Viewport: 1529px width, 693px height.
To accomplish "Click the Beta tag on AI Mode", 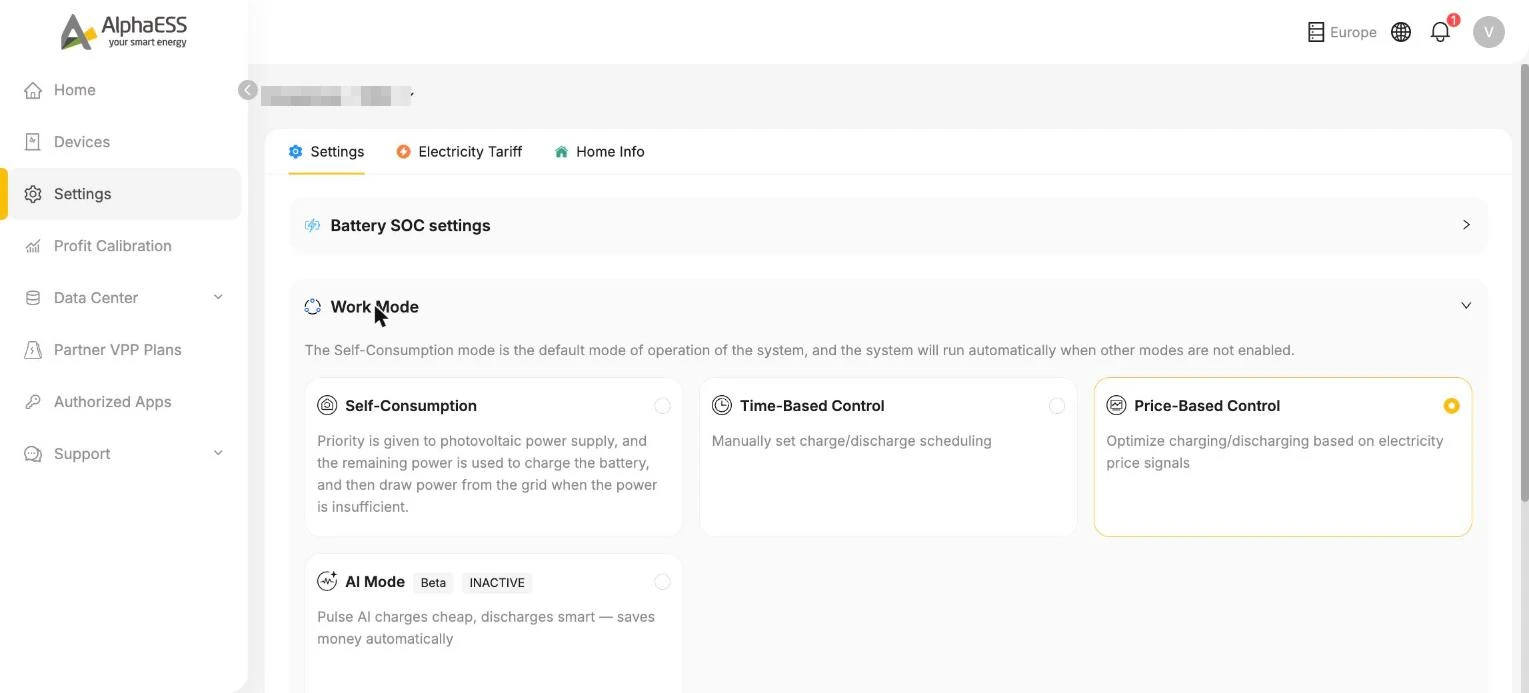I will 433,583.
